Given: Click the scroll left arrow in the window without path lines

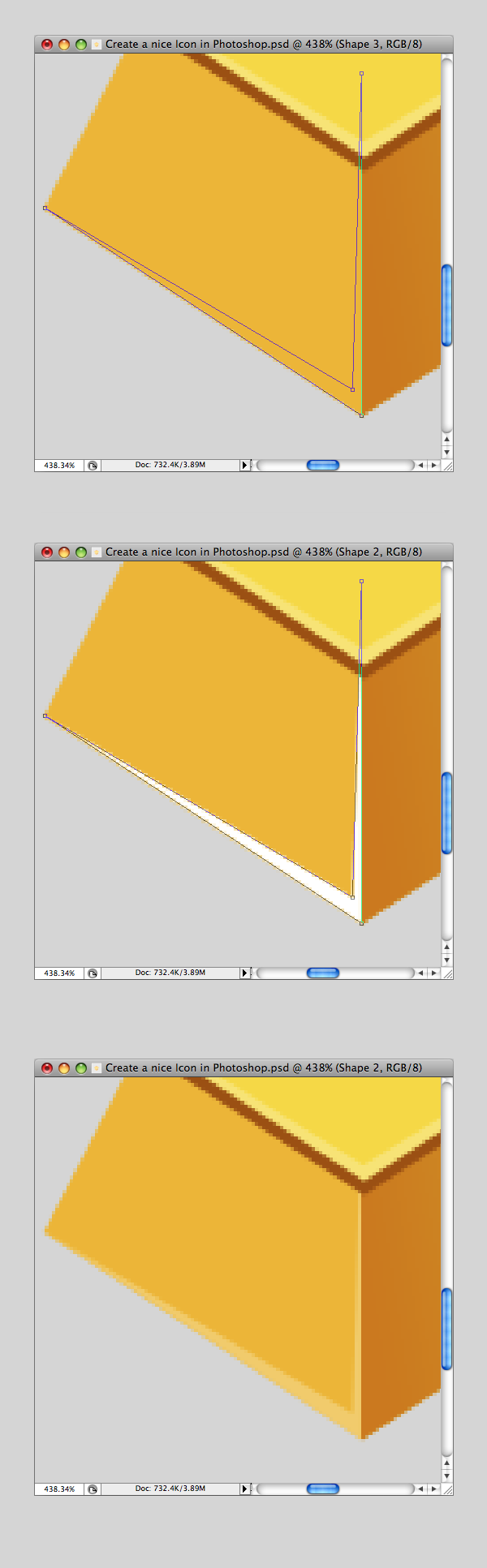Looking at the screenshot, I should click(420, 1489).
